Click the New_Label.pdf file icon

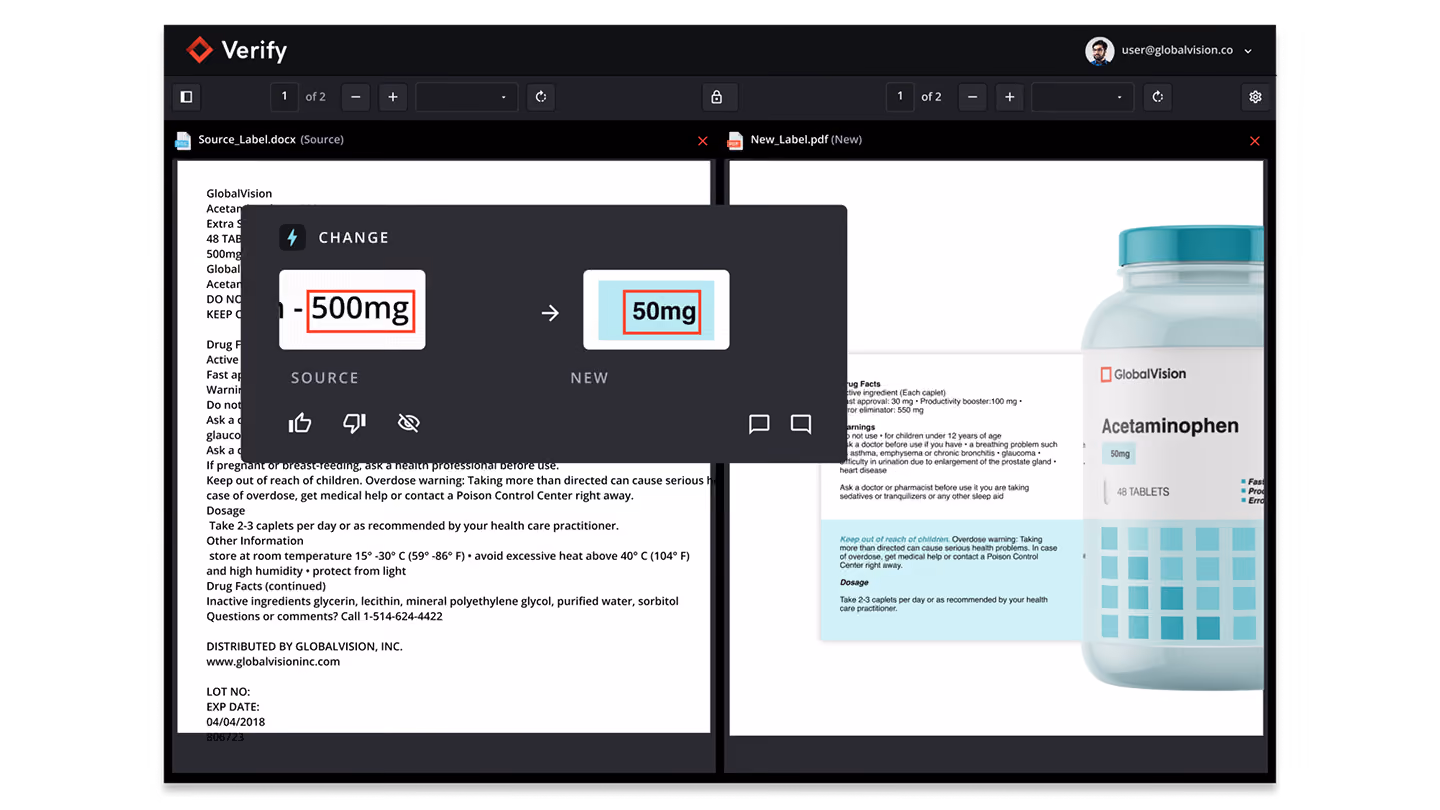[735, 140]
